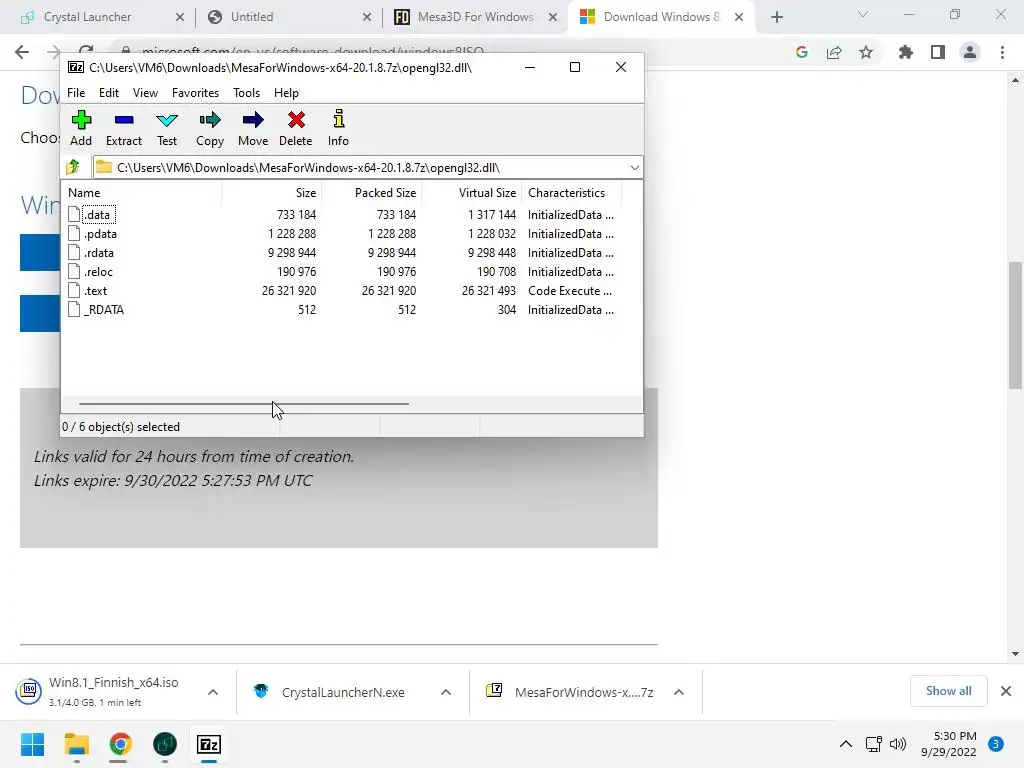Screen dimensions: 1024x768
Task: Open the MesaForWindows 7z download item
Action: pos(584,692)
